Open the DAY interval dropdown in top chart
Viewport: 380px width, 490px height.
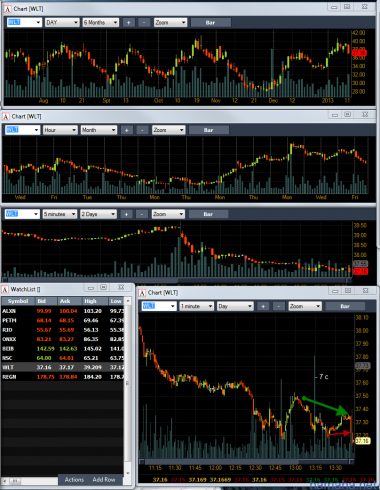click(x=62, y=22)
